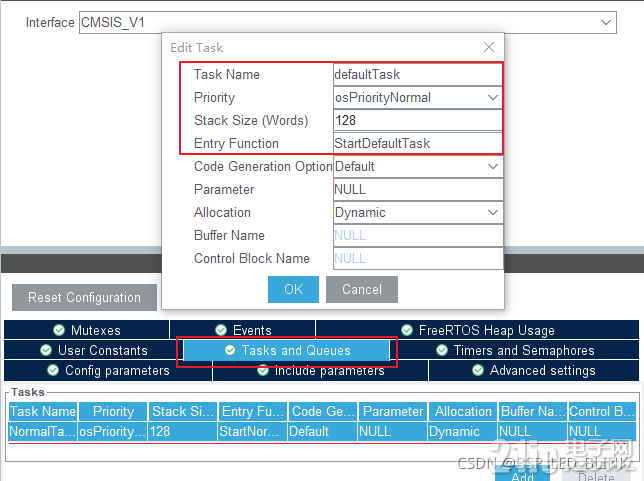Switch to the Events tab
Screen dimensions: 644x481
(243, 330)
